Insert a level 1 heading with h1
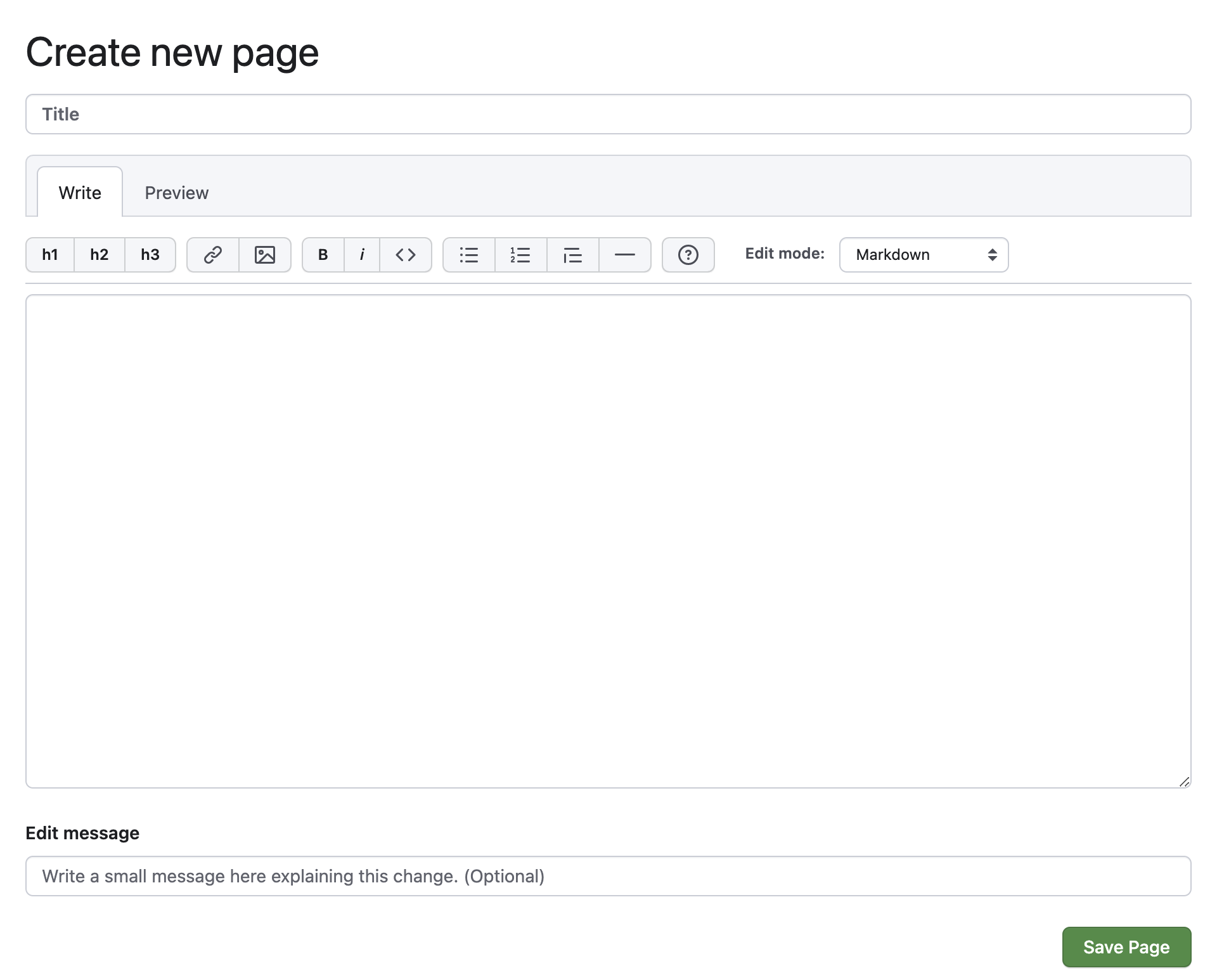 click(x=50, y=255)
